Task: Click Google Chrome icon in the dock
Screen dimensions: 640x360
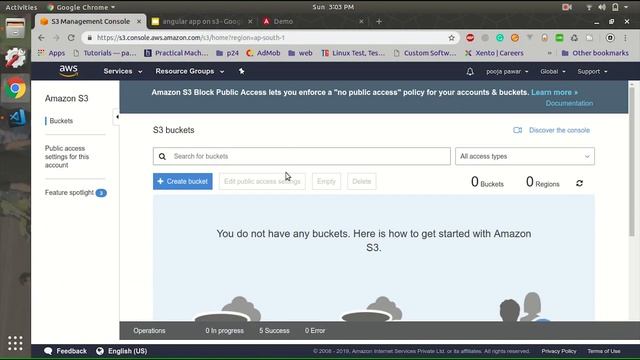Action: click(15, 88)
